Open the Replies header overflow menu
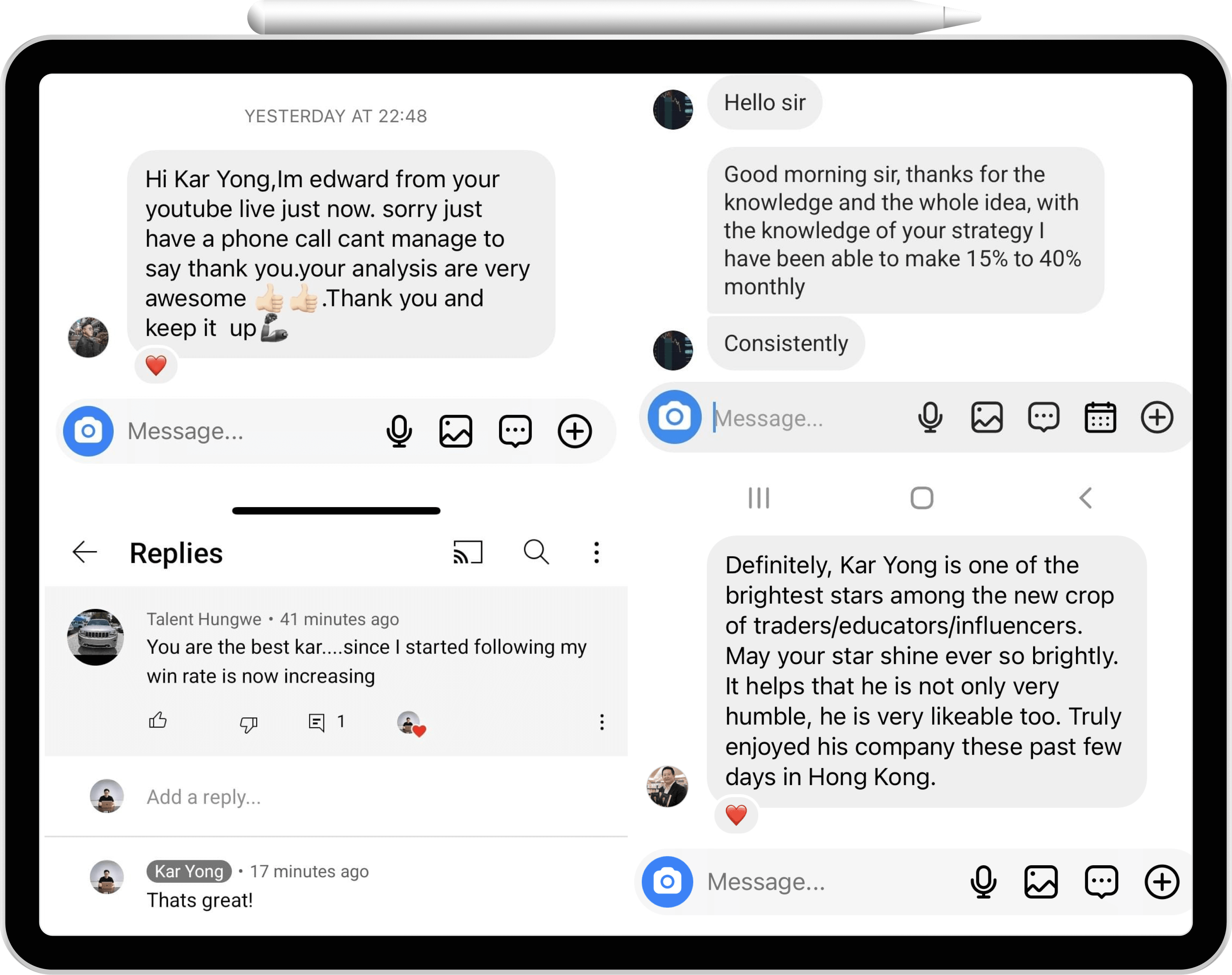Image resolution: width=1232 pixels, height=975 pixels. 597,552
